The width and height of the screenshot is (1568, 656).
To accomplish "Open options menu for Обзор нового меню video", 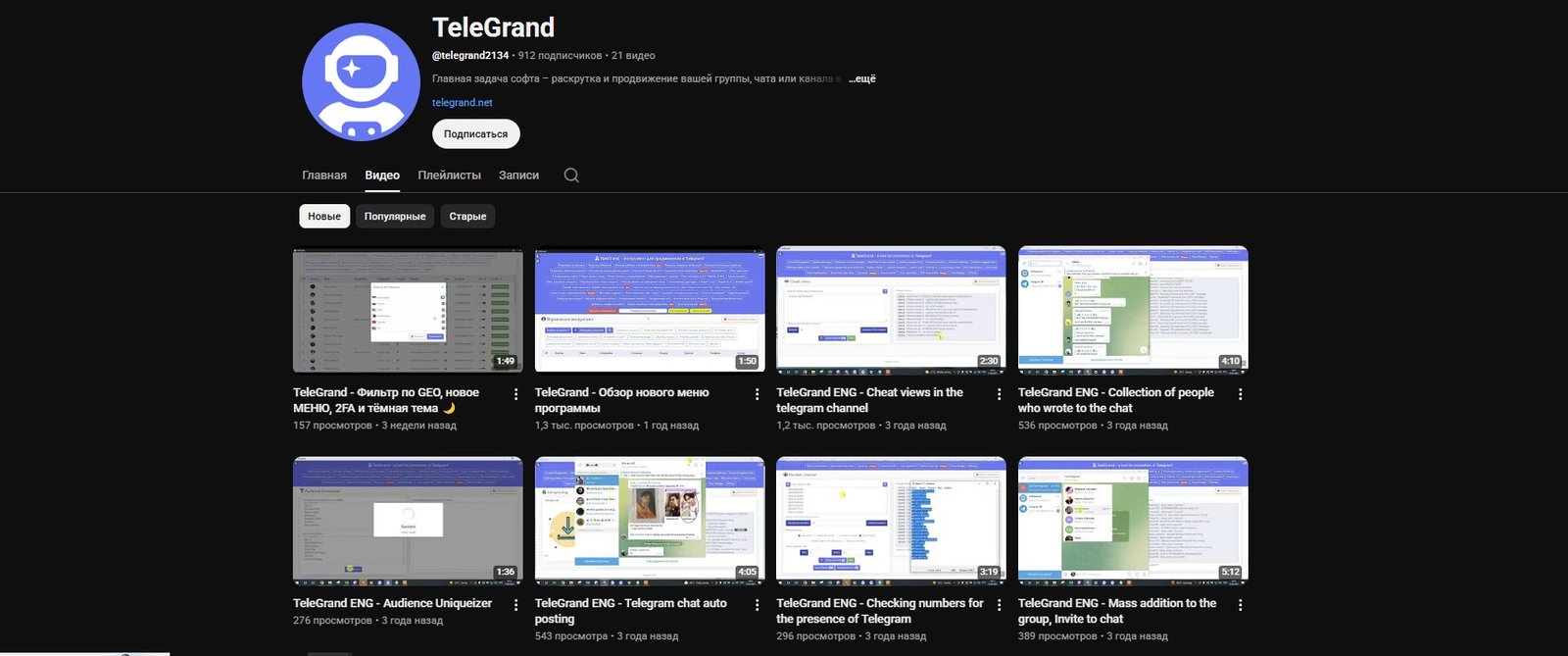I will point(757,394).
